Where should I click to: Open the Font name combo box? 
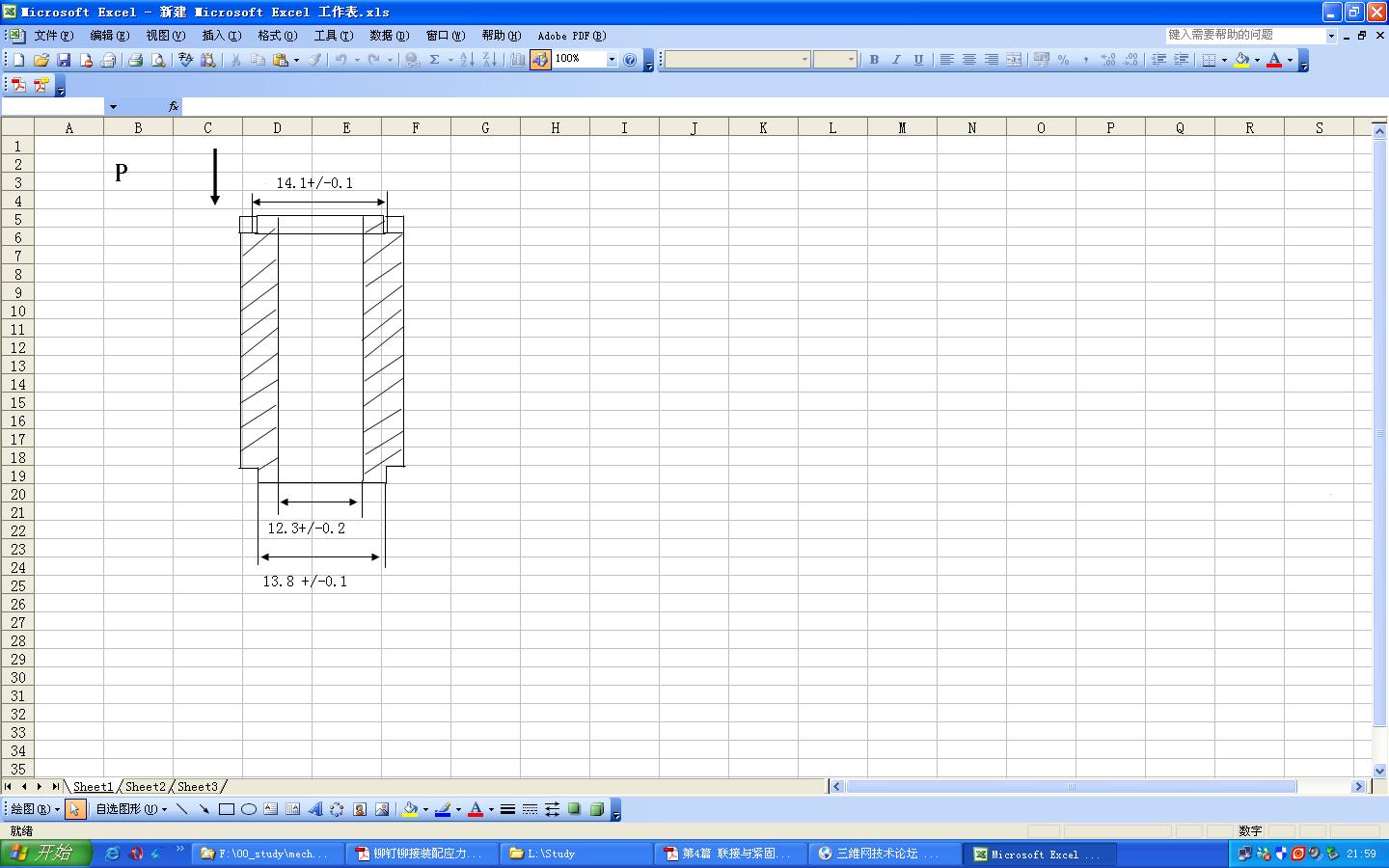click(737, 60)
